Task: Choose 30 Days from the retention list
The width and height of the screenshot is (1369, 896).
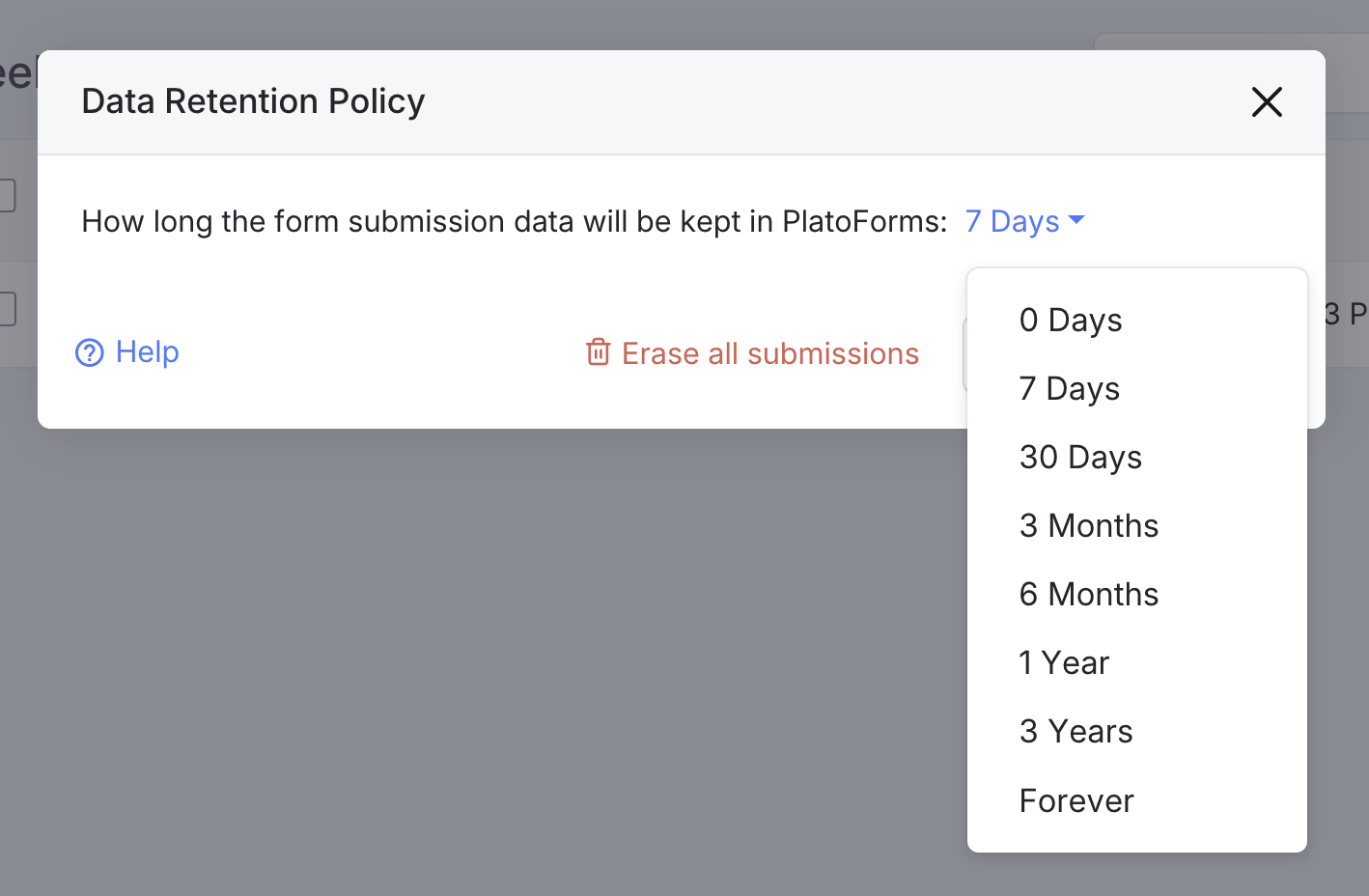Action: tap(1080, 457)
